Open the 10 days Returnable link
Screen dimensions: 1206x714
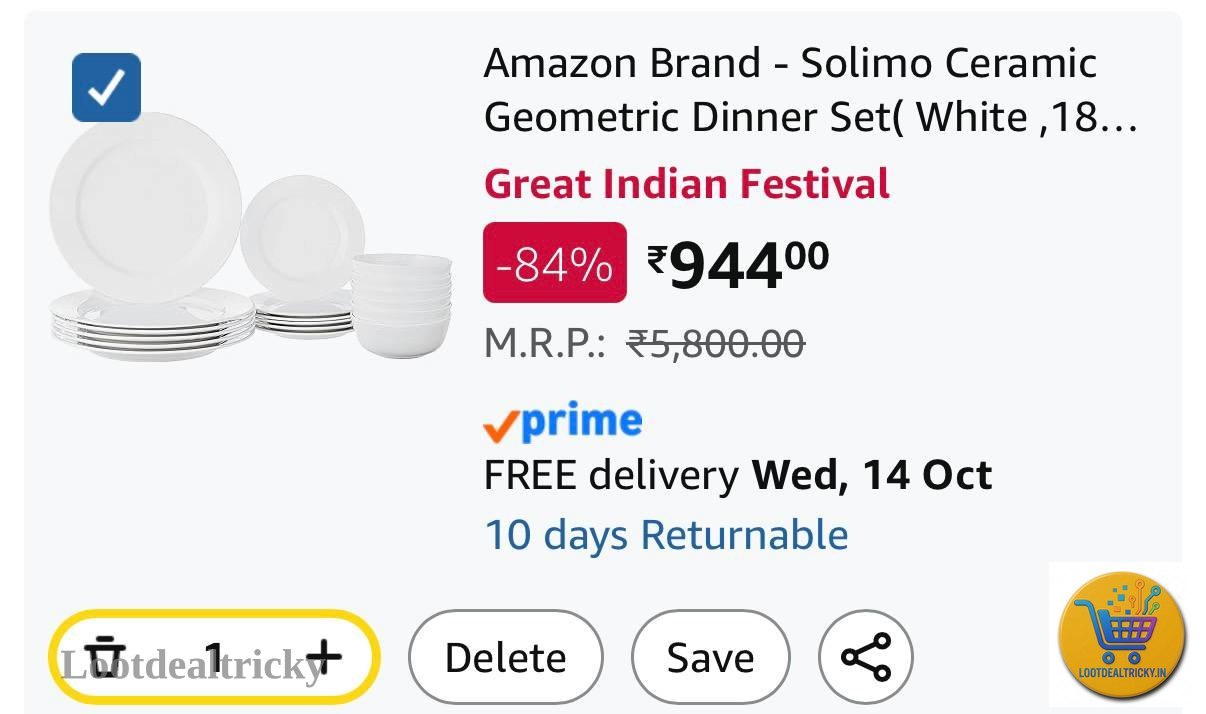666,535
